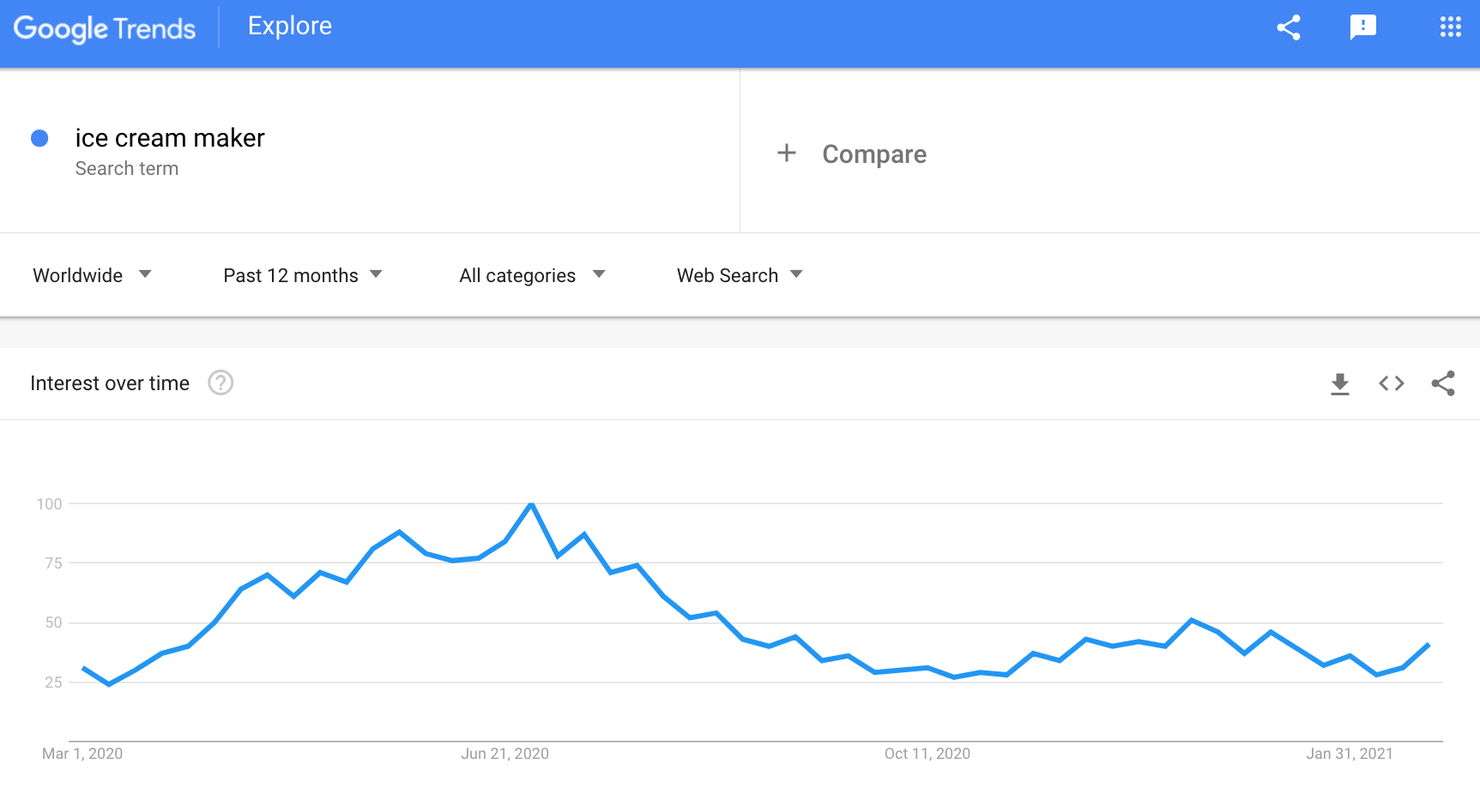The image size is (1480, 812).
Task: Click the plus icon next to Compare
Action: (x=786, y=153)
